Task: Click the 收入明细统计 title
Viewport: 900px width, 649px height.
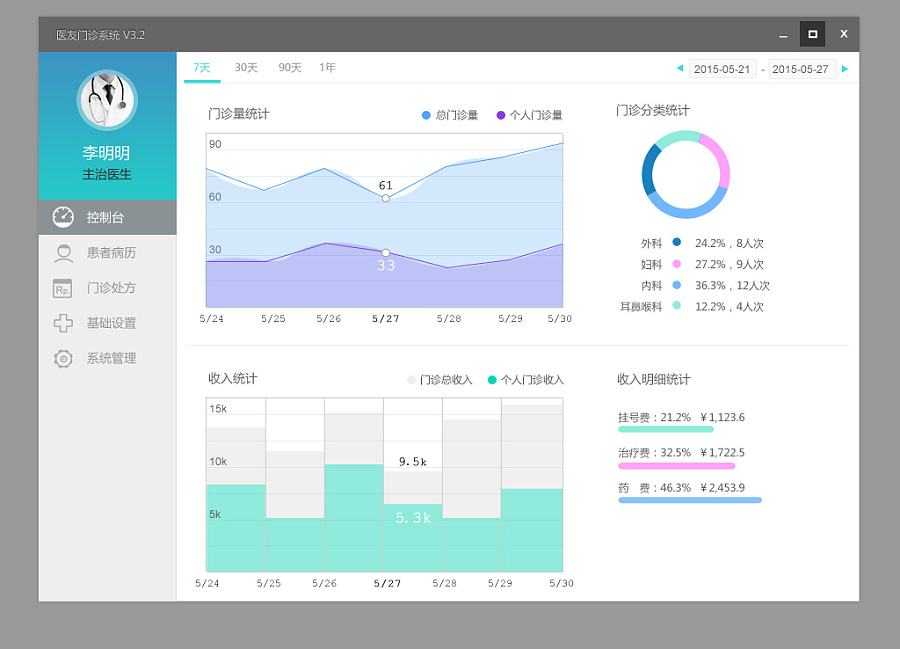Action: [x=654, y=379]
